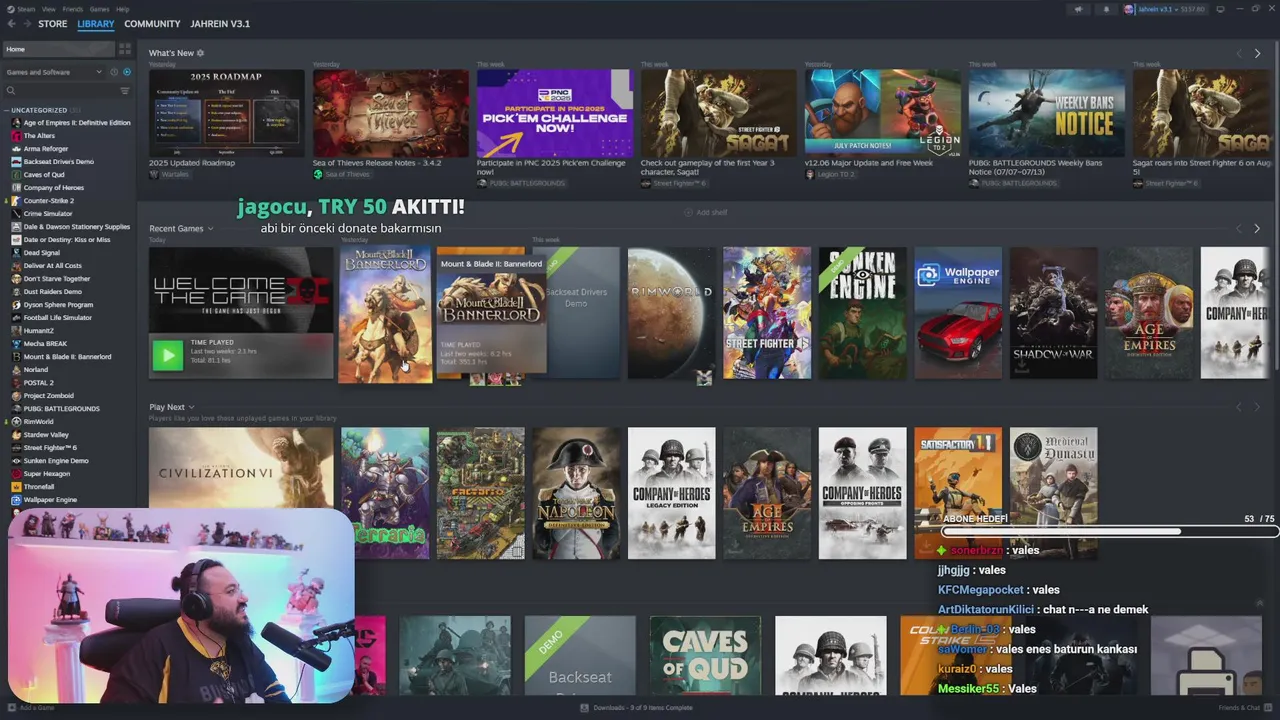The height and width of the screenshot is (720, 1280).
Task: Click the Add shelf button
Action: [706, 212]
